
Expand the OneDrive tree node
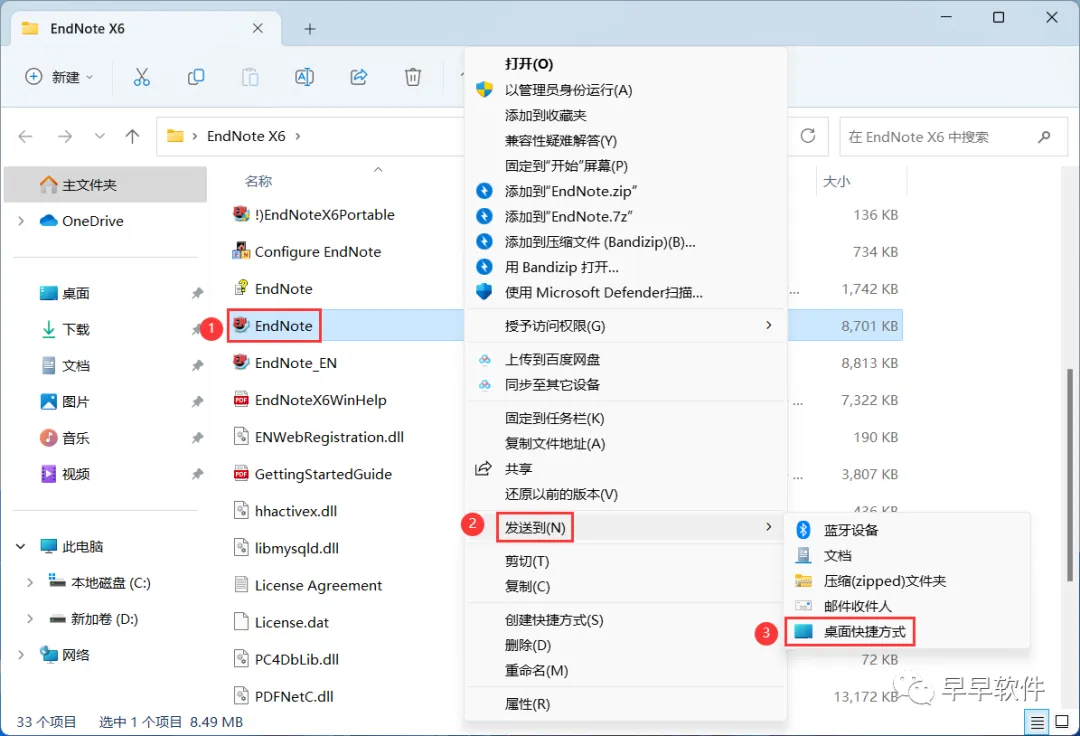pos(21,220)
